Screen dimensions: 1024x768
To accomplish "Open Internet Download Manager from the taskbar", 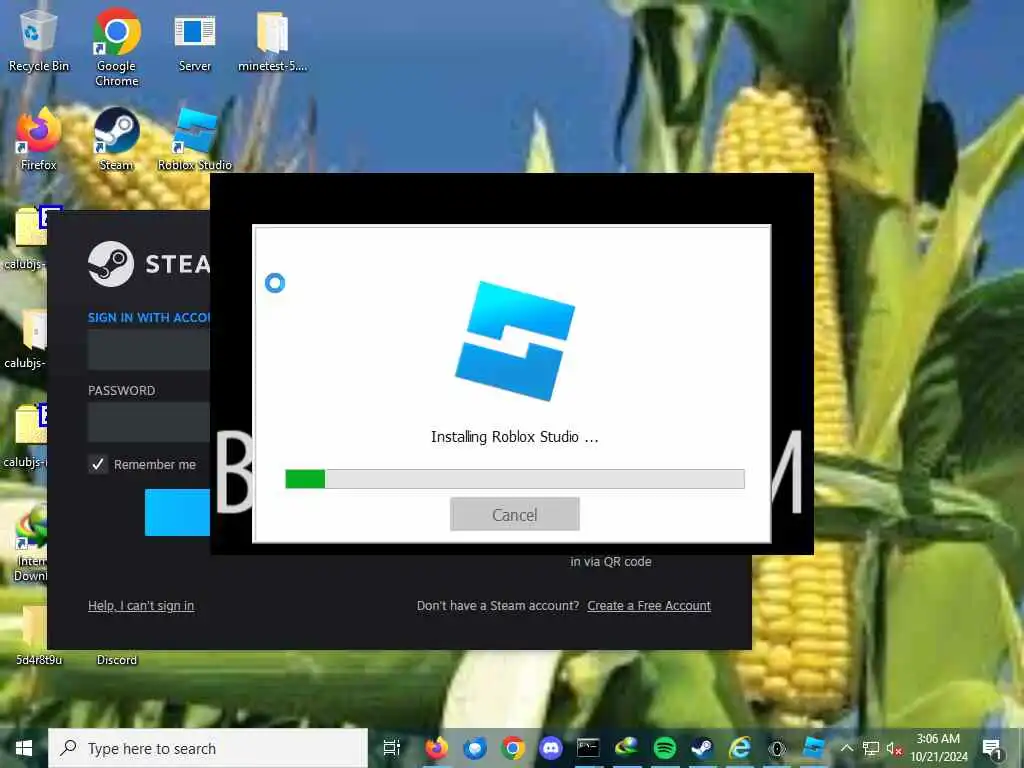I will (x=626, y=748).
